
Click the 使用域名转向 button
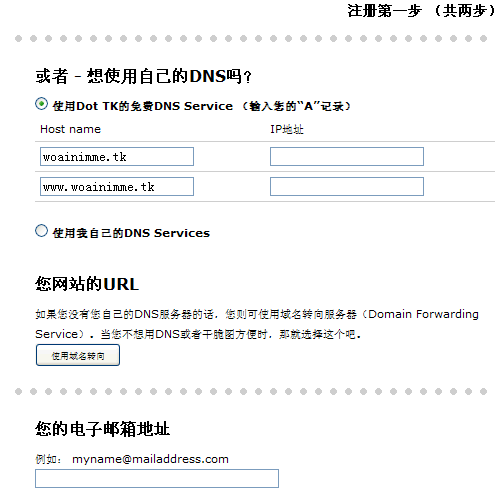coord(78,355)
